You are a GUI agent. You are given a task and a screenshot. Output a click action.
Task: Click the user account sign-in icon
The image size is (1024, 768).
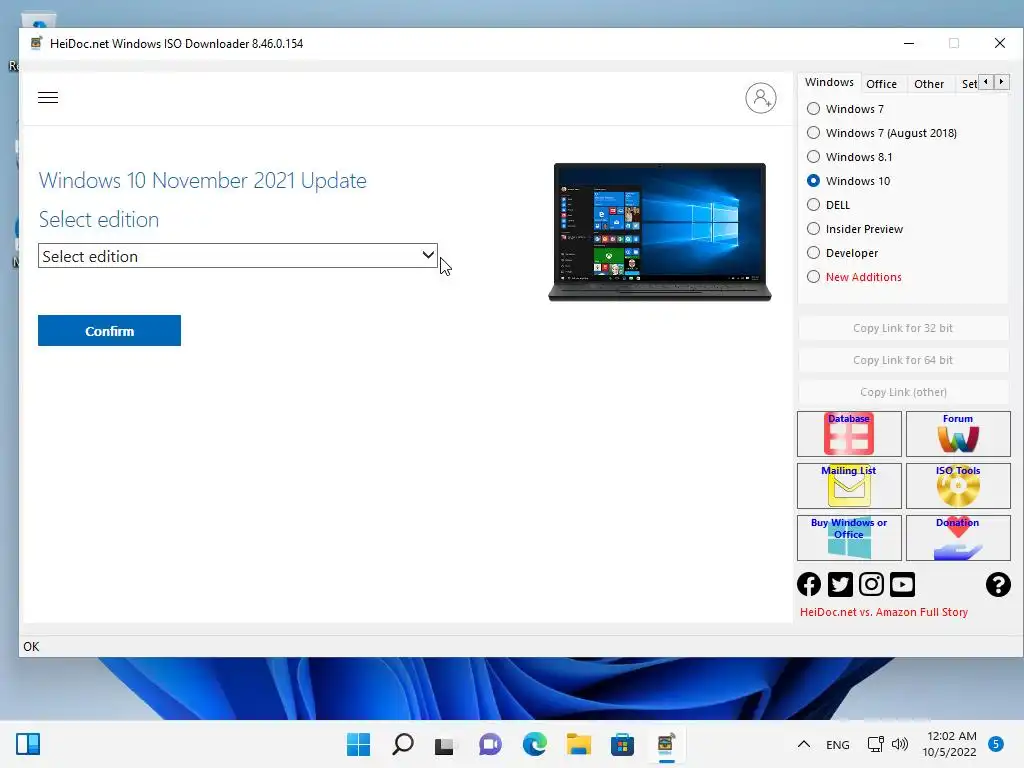761,98
